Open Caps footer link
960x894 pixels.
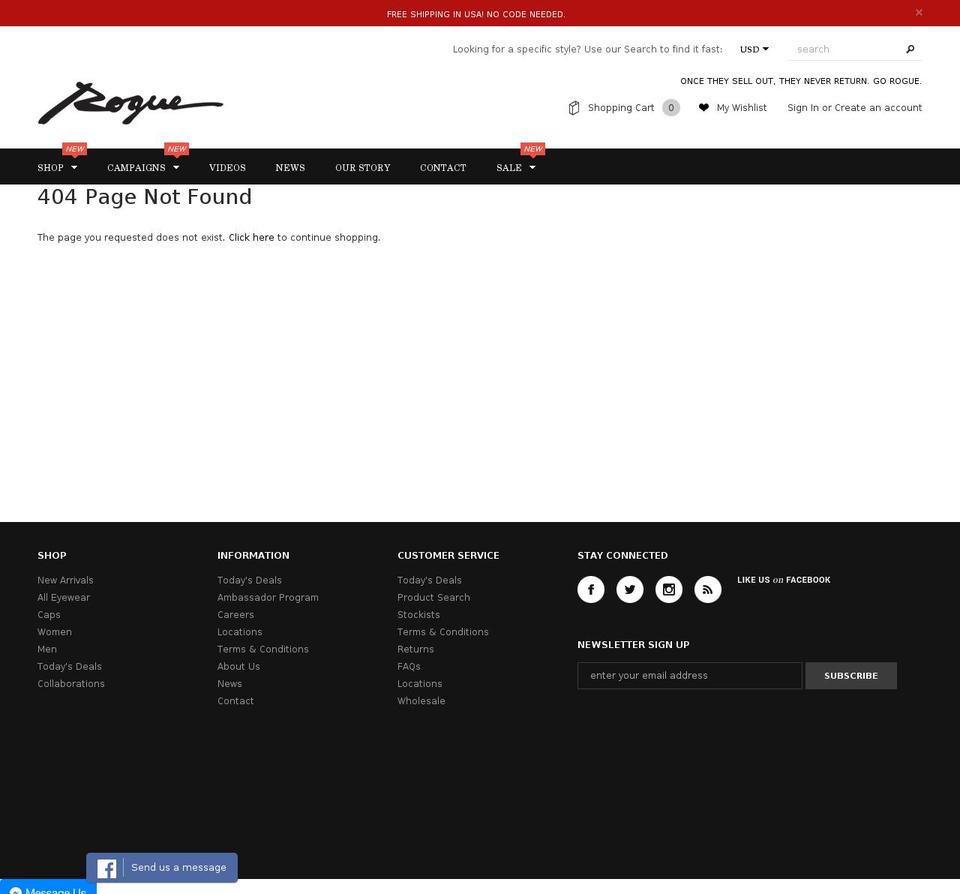pyautogui.click(x=49, y=614)
